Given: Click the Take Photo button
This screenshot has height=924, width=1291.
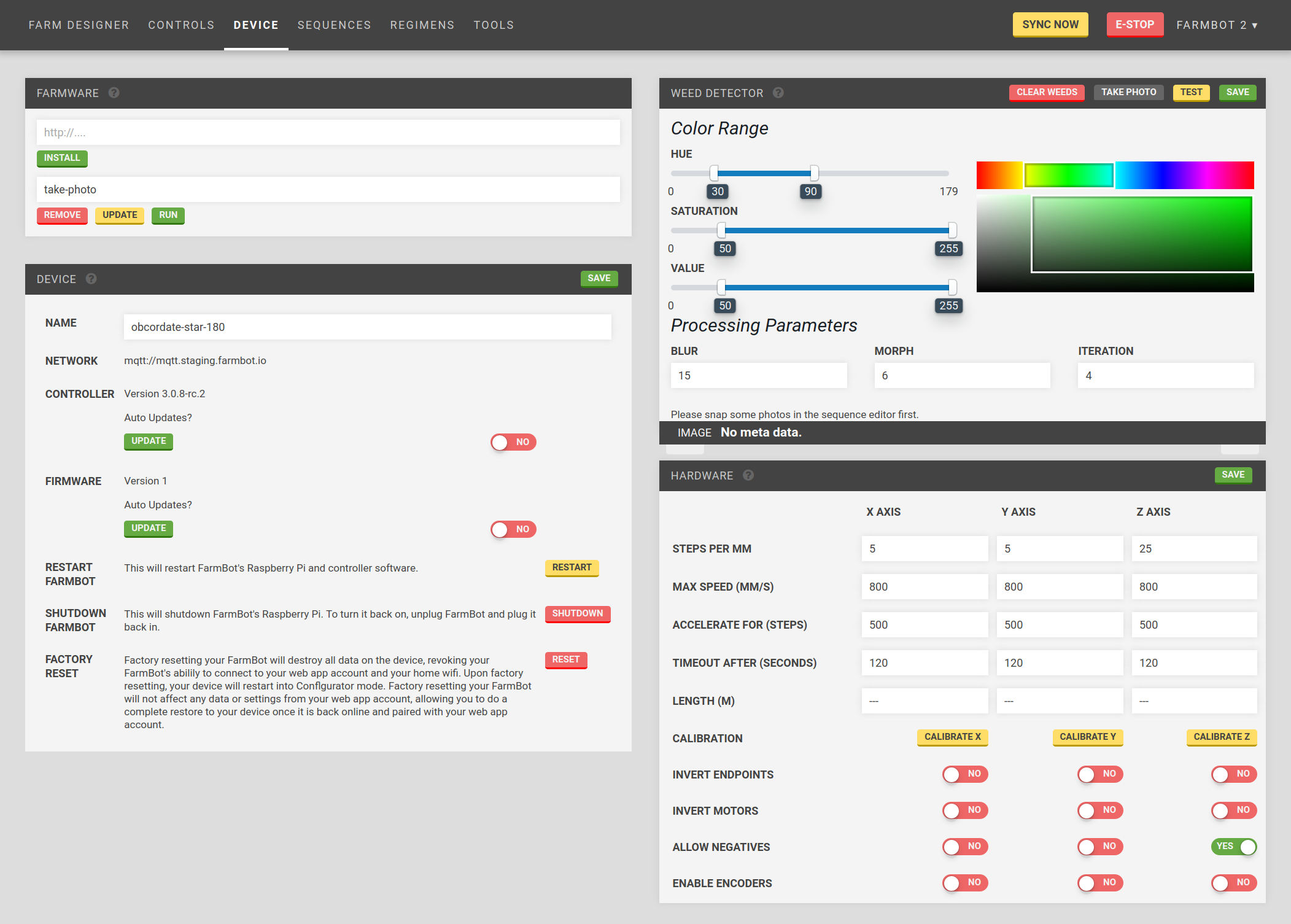Looking at the screenshot, I should 1128,92.
